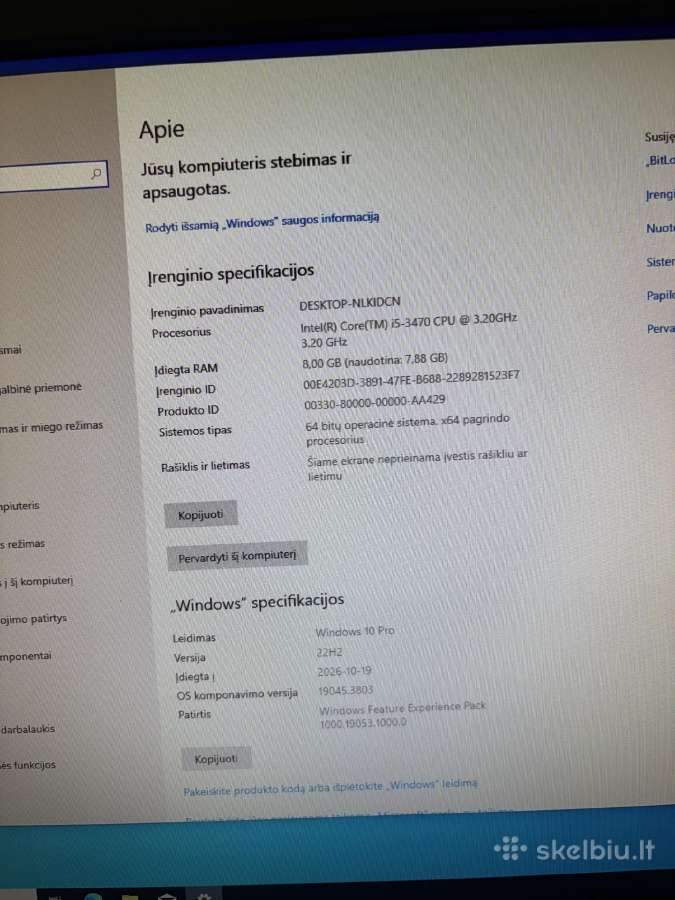The image size is (675, 900).
Task: Select sidebar item ending in 'į šį kompiuterį'
Action: 37,581
